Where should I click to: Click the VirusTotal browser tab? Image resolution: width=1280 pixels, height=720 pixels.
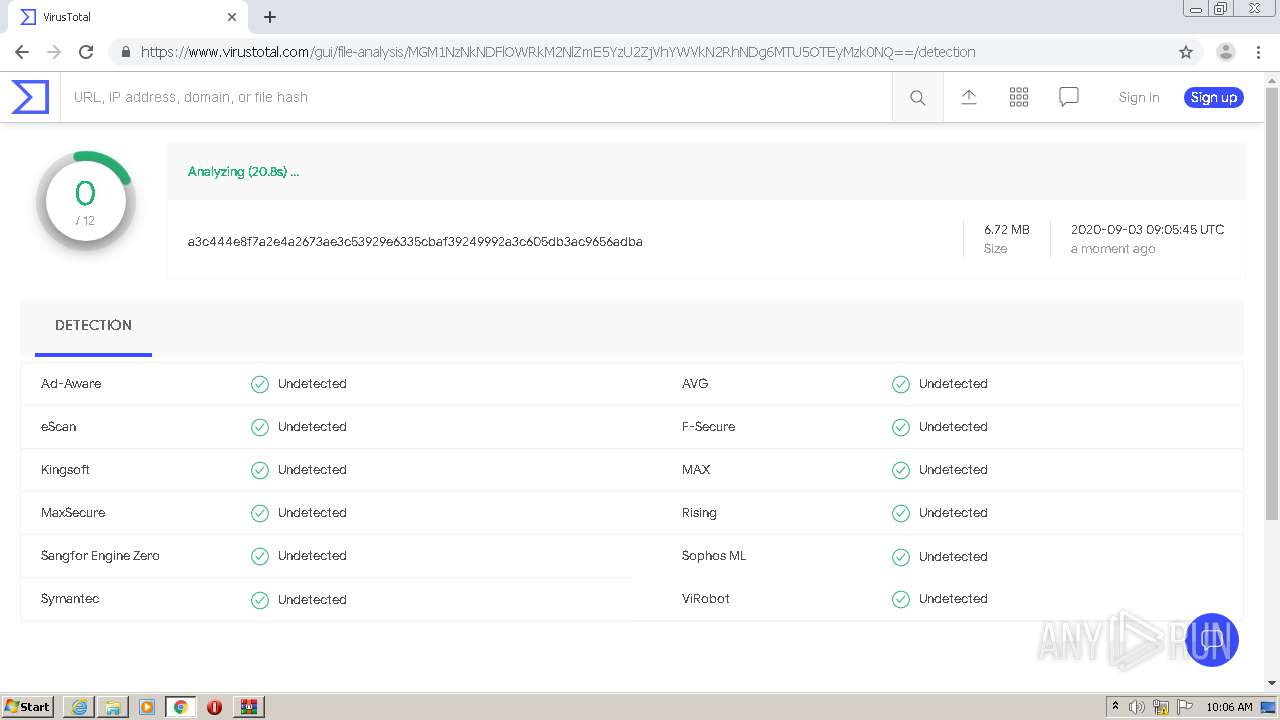click(x=128, y=17)
